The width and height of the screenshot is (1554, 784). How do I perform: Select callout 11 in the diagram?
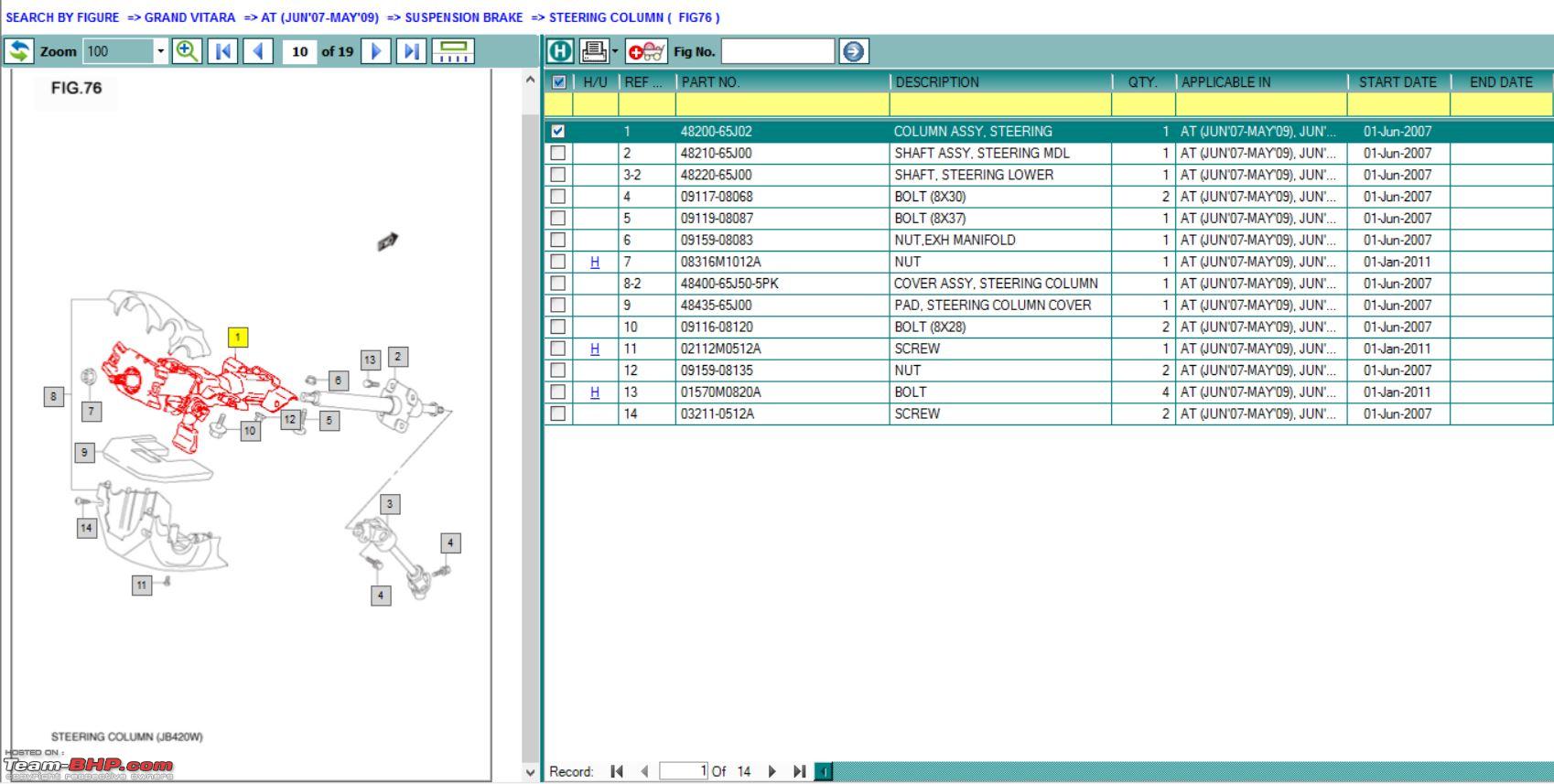click(142, 585)
